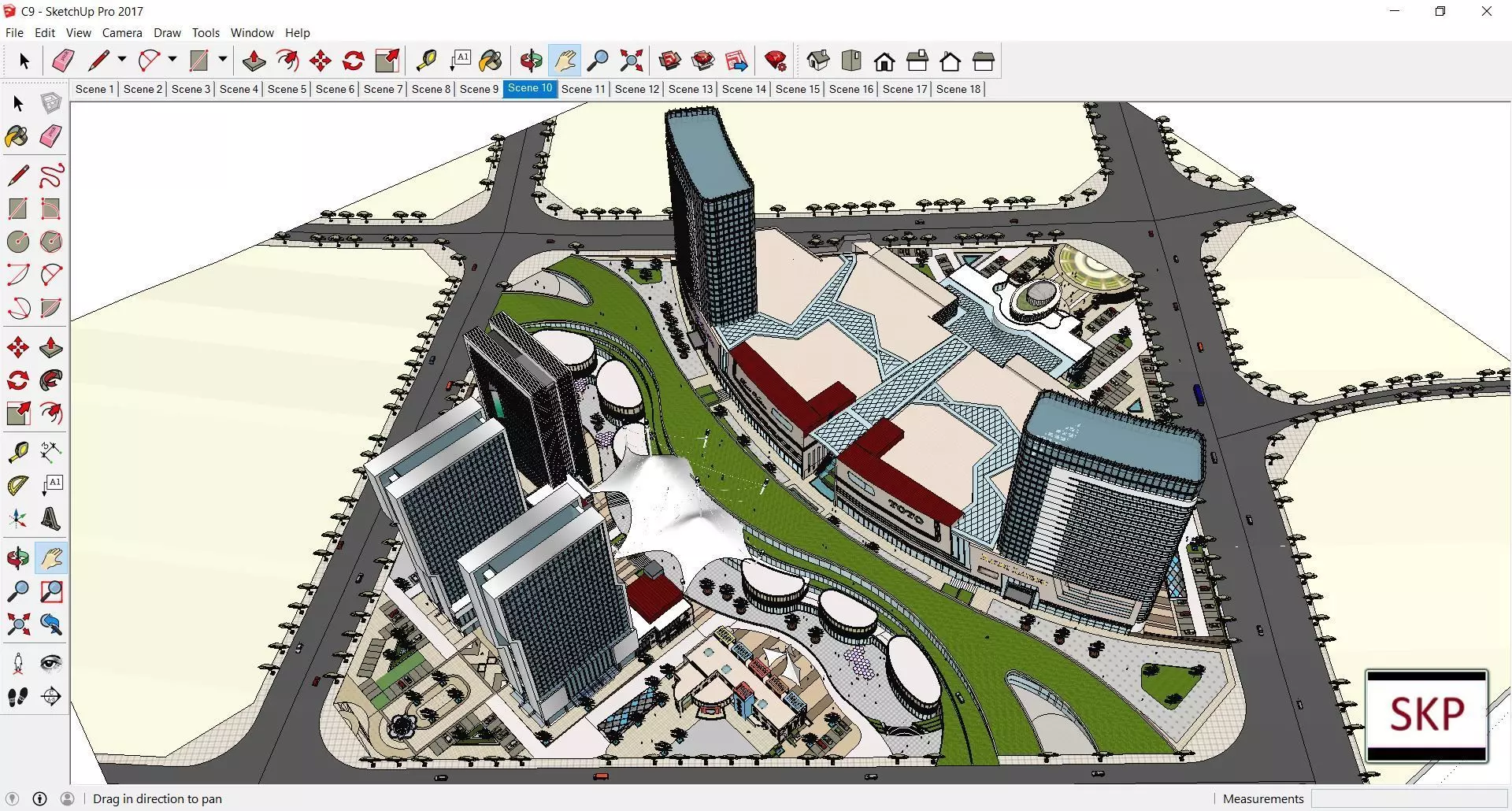Switch to the Scene 12 tab
Image resolution: width=1512 pixels, height=811 pixels.
click(637, 89)
